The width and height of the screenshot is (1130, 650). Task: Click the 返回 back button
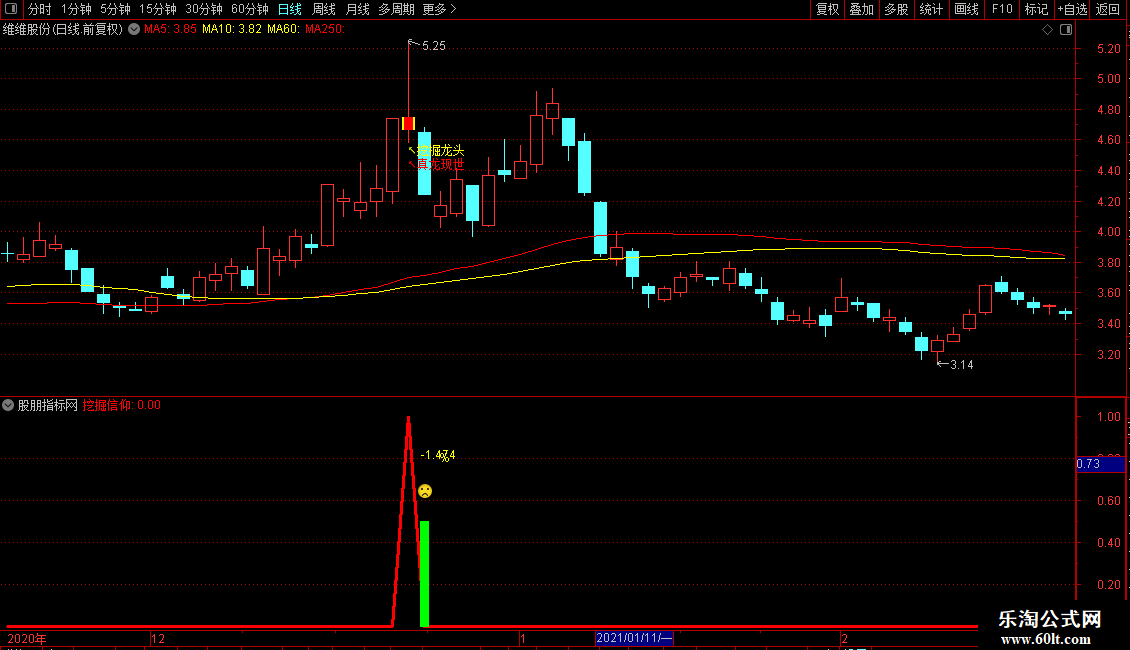[1108, 9]
